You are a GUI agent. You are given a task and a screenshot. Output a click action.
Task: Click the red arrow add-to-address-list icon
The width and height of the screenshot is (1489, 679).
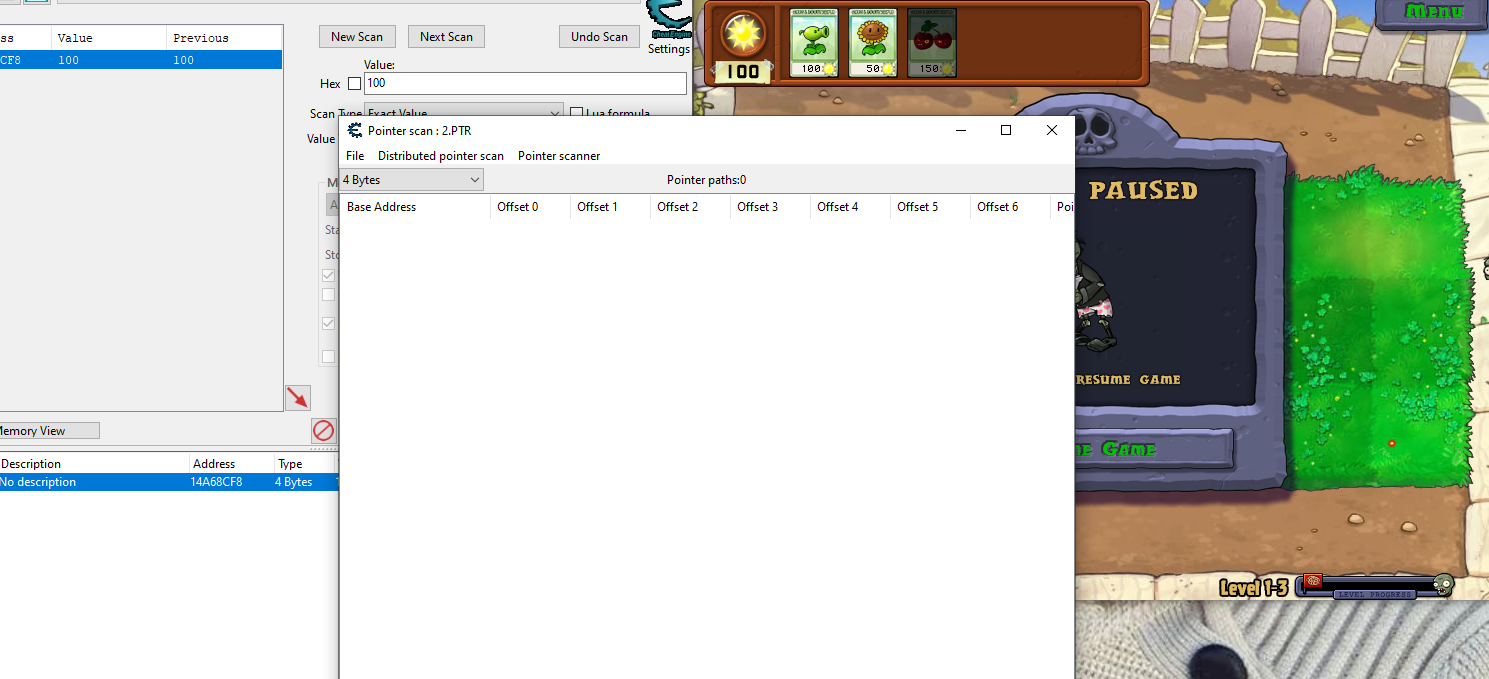point(297,397)
